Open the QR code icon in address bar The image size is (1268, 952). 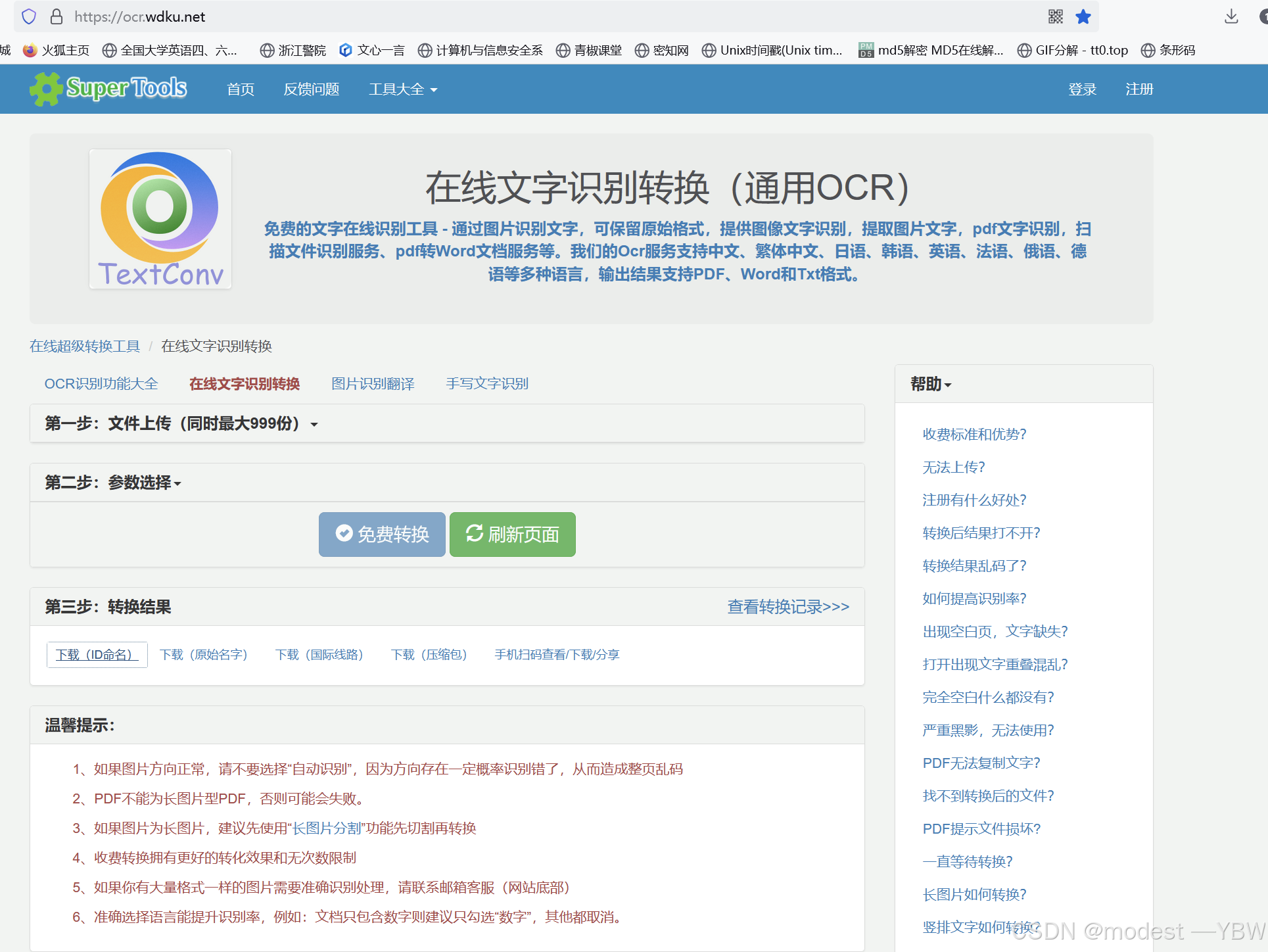click(1055, 16)
